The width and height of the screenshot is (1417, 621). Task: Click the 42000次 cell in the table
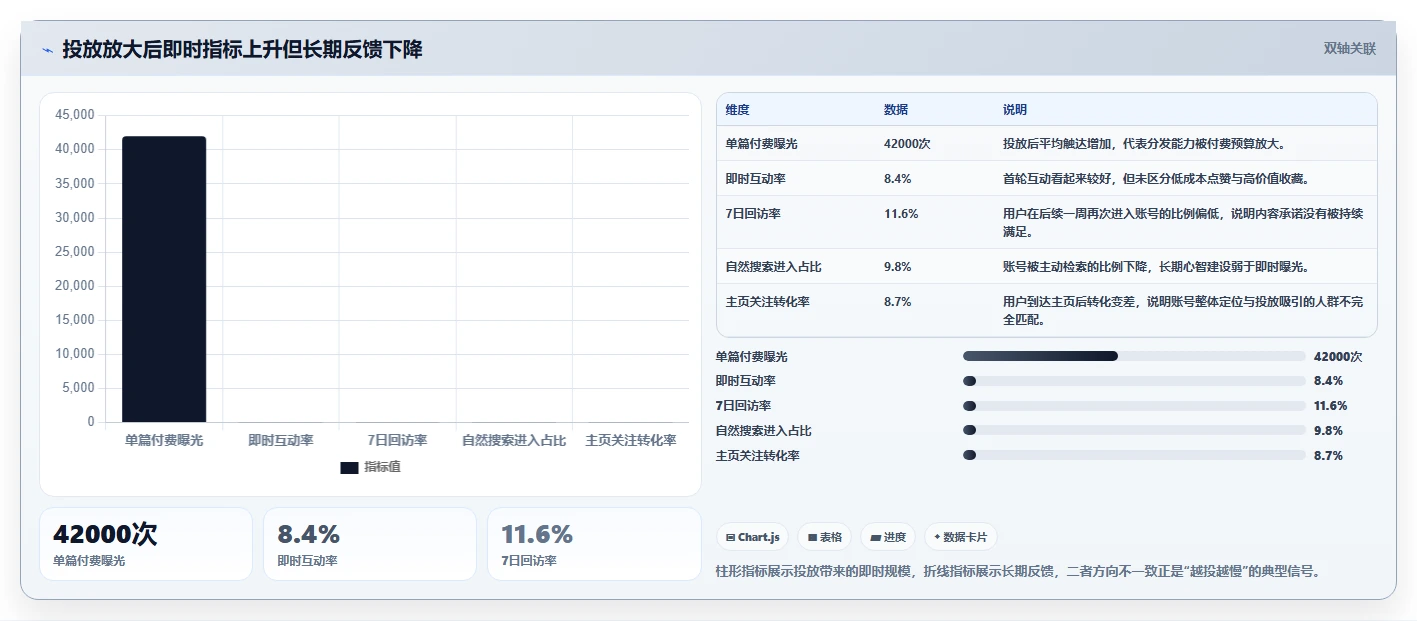pos(907,144)
